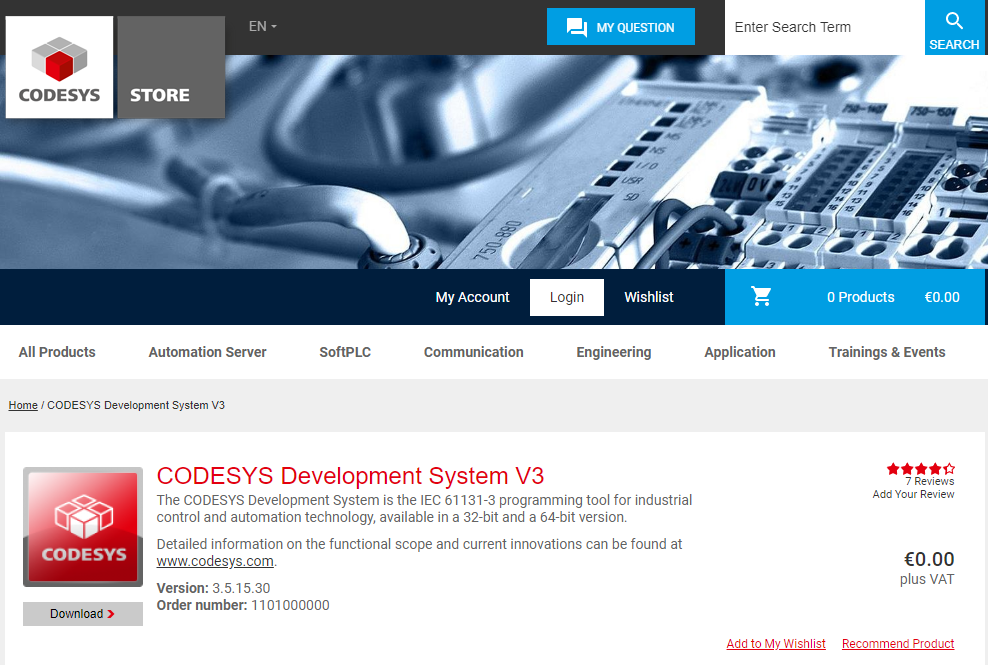This screenshot has width=988, height=665.
Task: Open the Wishlist page
Action: (x=648, y=297)
